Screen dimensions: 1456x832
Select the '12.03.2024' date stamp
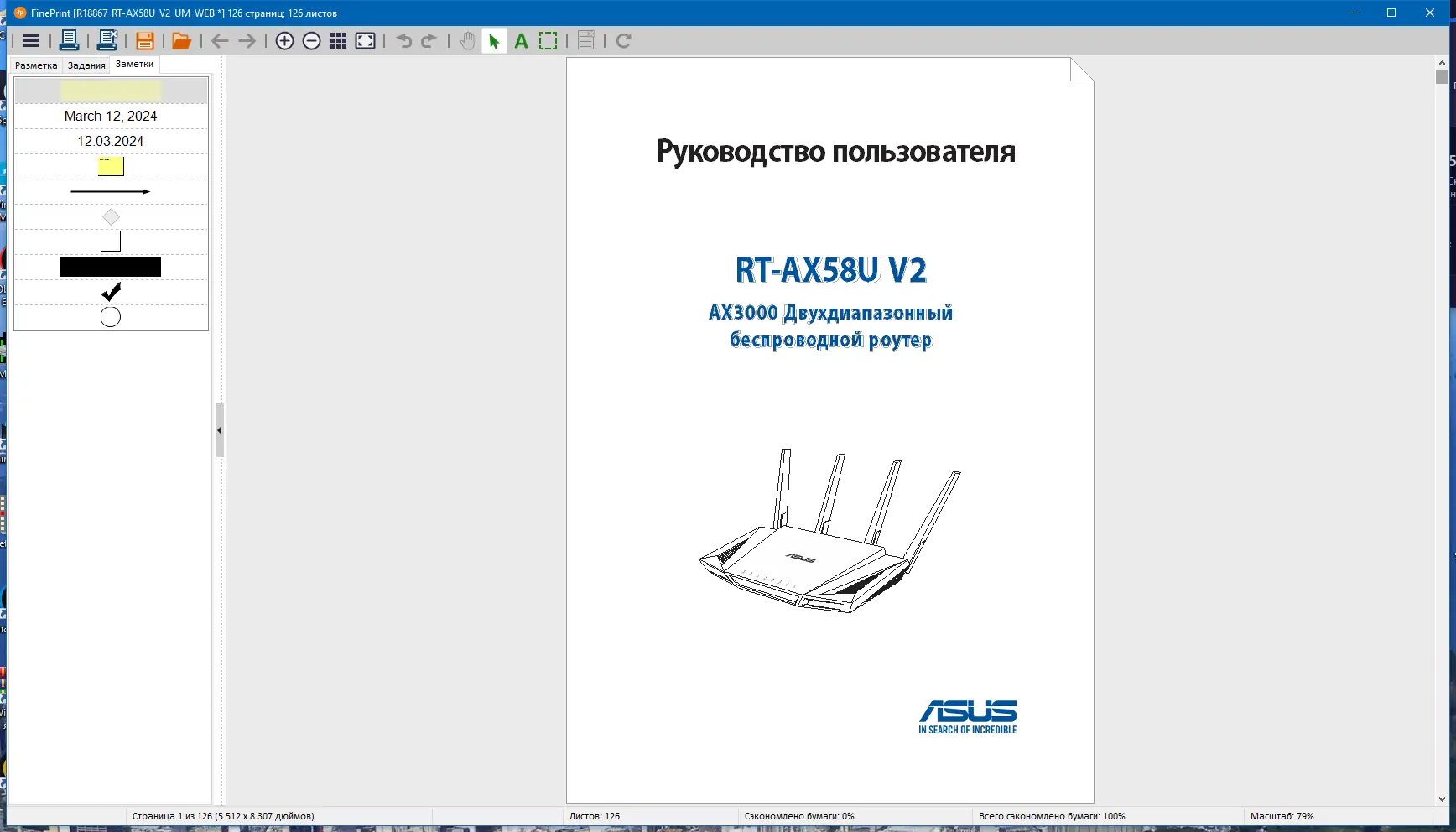point(111,141)
